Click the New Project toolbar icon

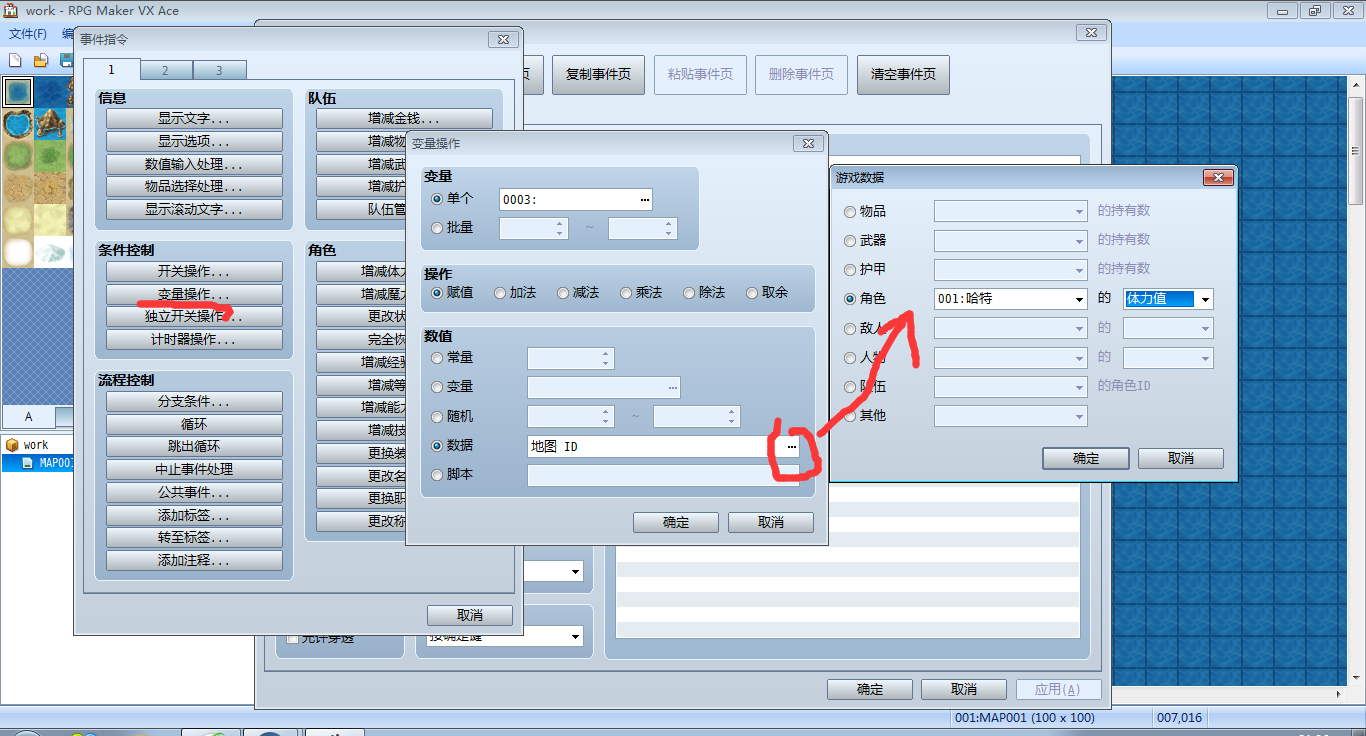pyautogui.click(x=15, y=60)
